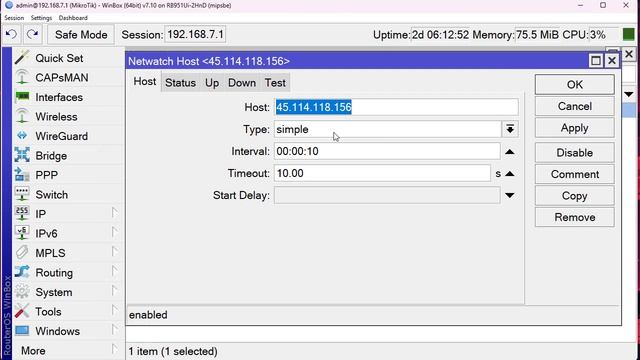Open WireGuard icon in sidebar
The height and width of the screenshot is (360, 640).
22,136
